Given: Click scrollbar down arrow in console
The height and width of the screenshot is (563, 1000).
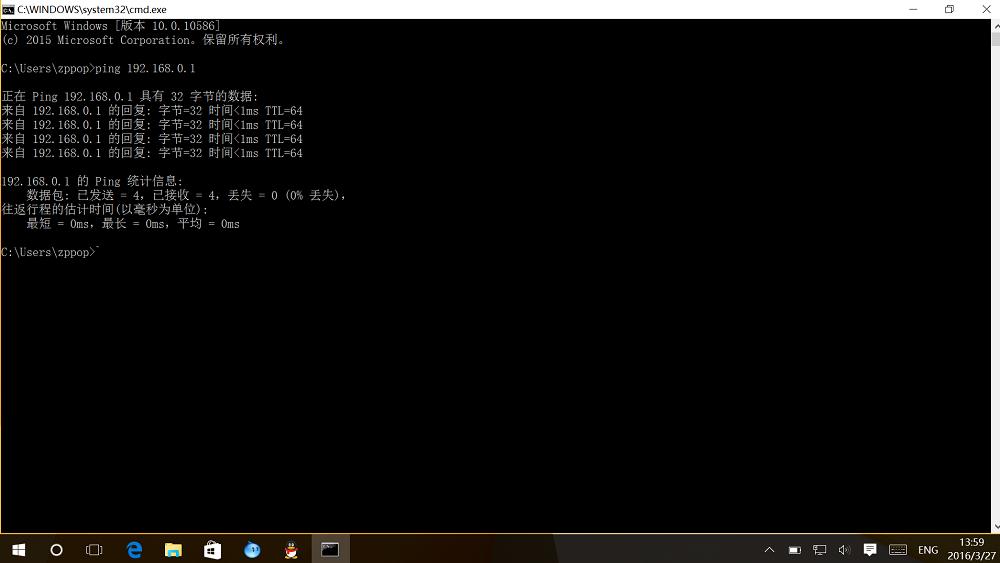Looking at the screenshot, I should [x=996, y=527].
